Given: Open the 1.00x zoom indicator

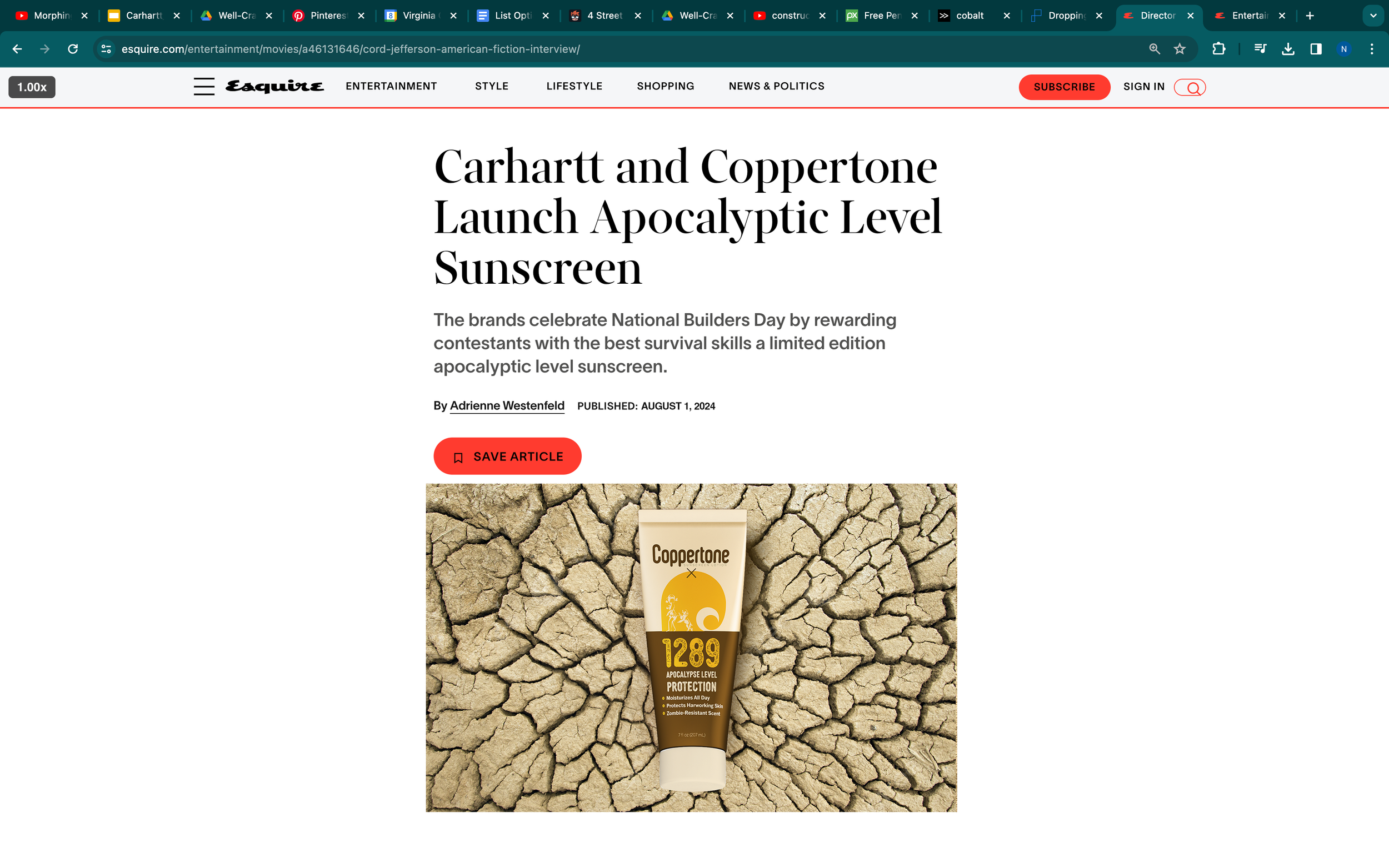Looking at the screenshot, I should [x=32, y=87].
